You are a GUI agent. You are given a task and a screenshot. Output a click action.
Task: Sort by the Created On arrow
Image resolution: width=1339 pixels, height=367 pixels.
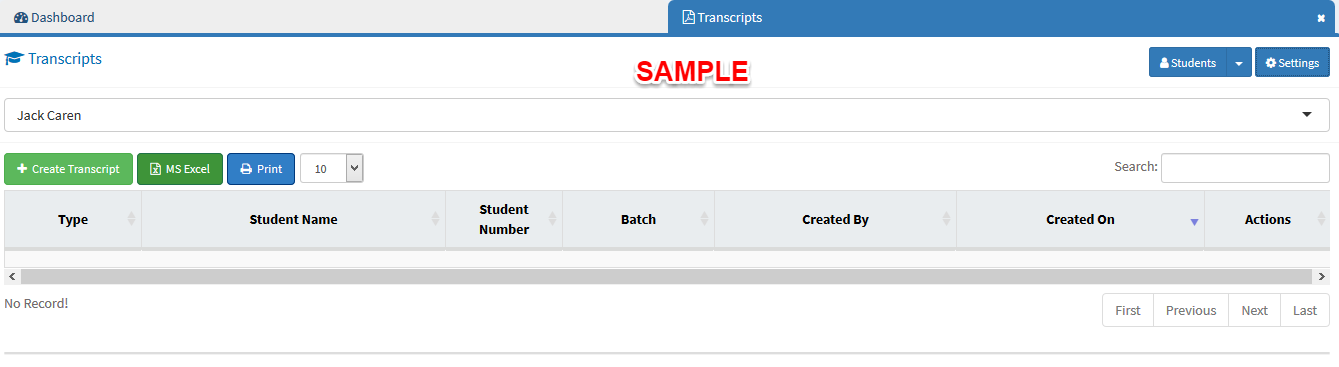point(1194,222)
